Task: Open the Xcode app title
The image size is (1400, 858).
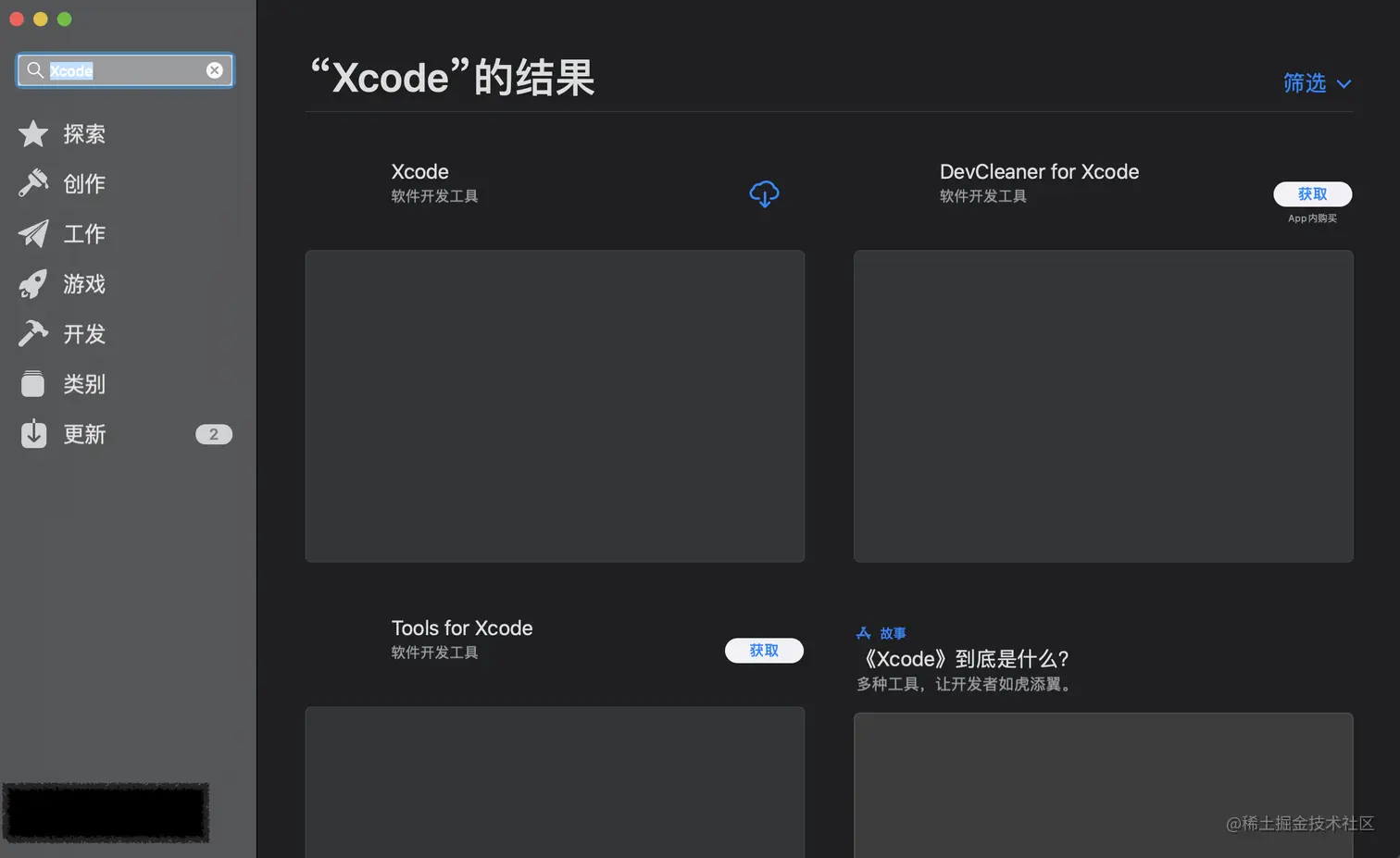Action: click(x=419, y=171)
